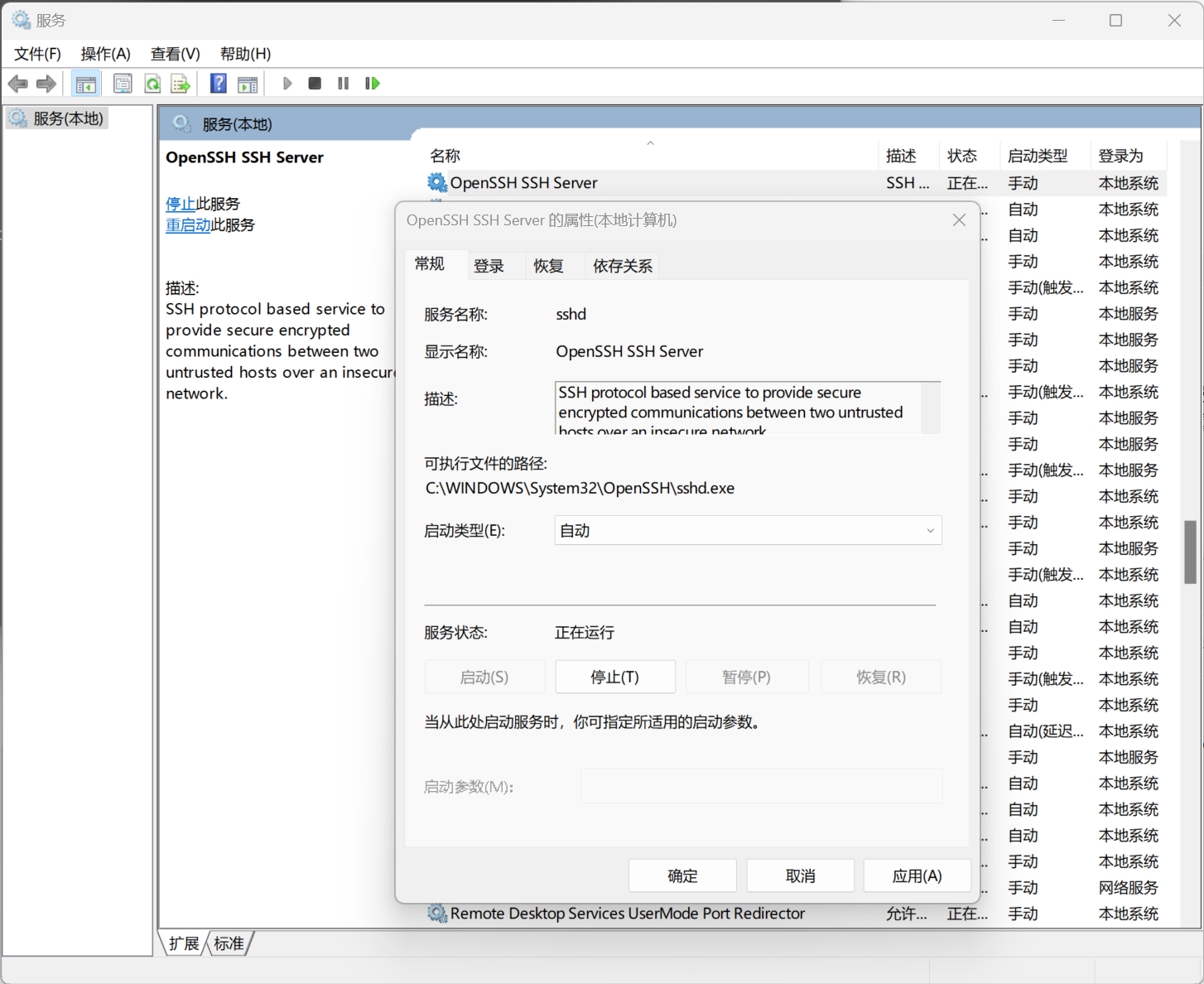Viewport: 1204px width, 984px height.
Task: Open the 帮助(H) menu
Action: pos(245,54)
